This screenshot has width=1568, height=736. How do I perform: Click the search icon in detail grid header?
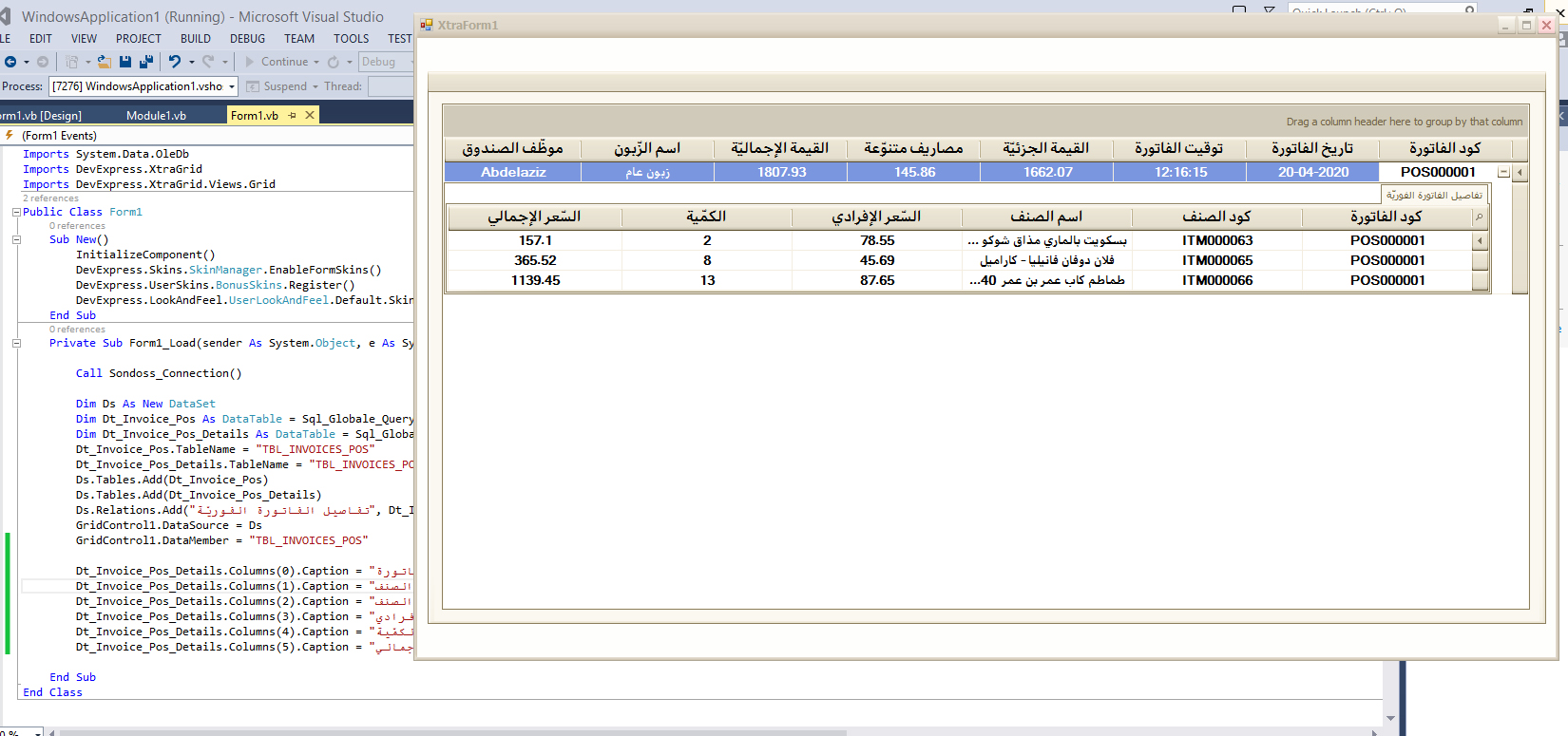tap(1480, 217)
